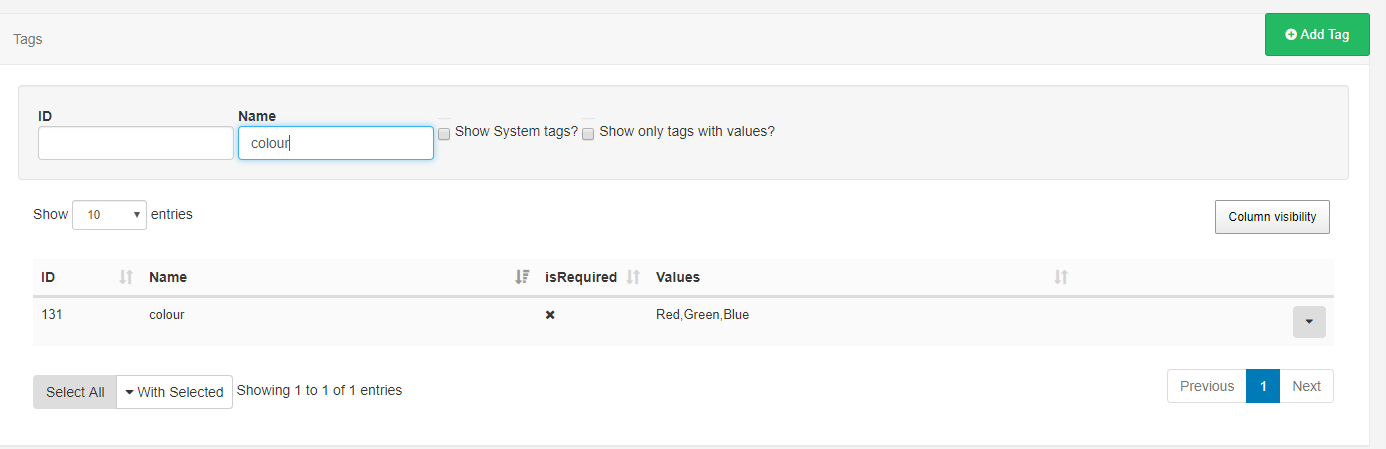Click the Values column header label

coord(678,277)
